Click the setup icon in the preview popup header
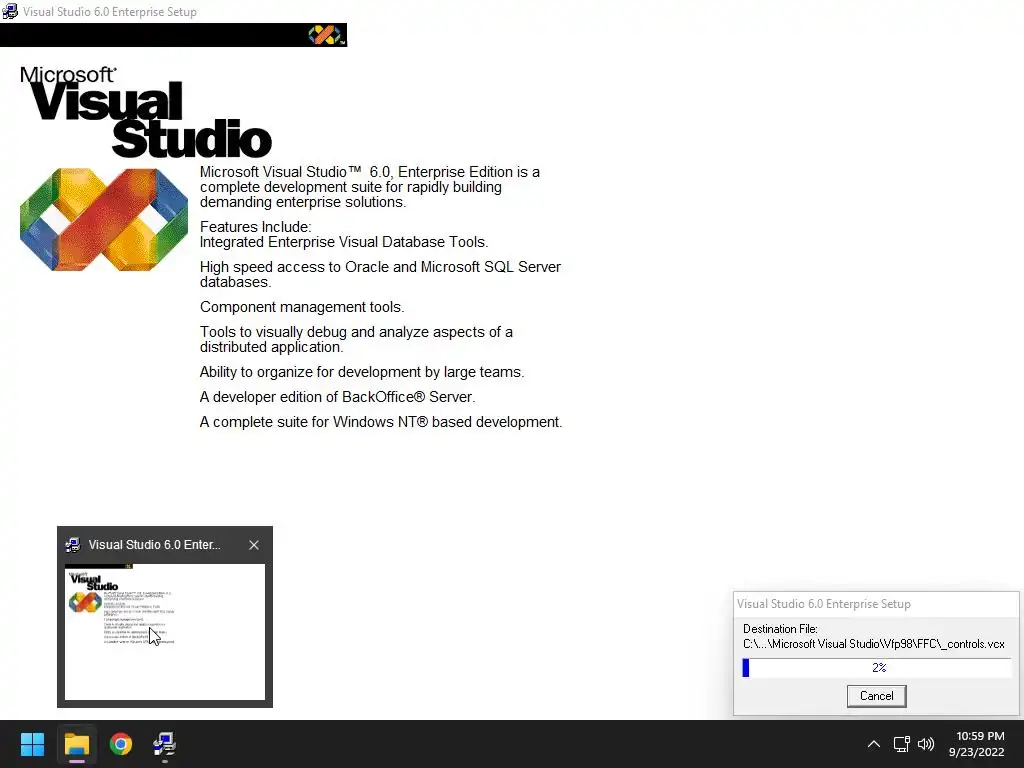This screenshot has height=768, width=1024. pos(73,545)
